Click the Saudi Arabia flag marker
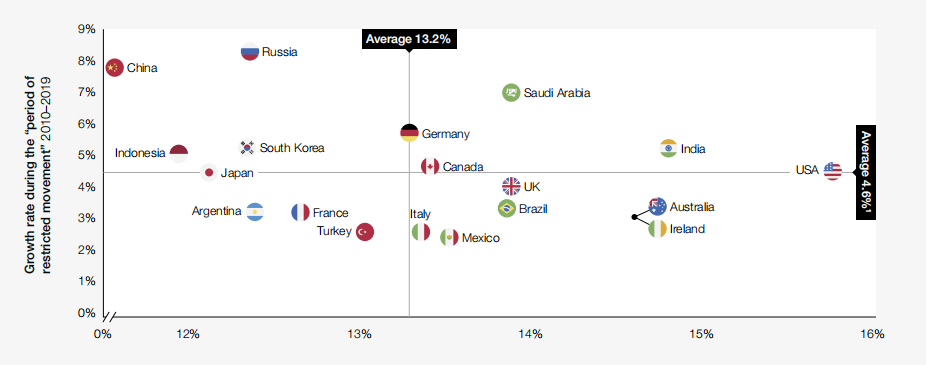The image size is (926, 365). (x=511, y=93)
